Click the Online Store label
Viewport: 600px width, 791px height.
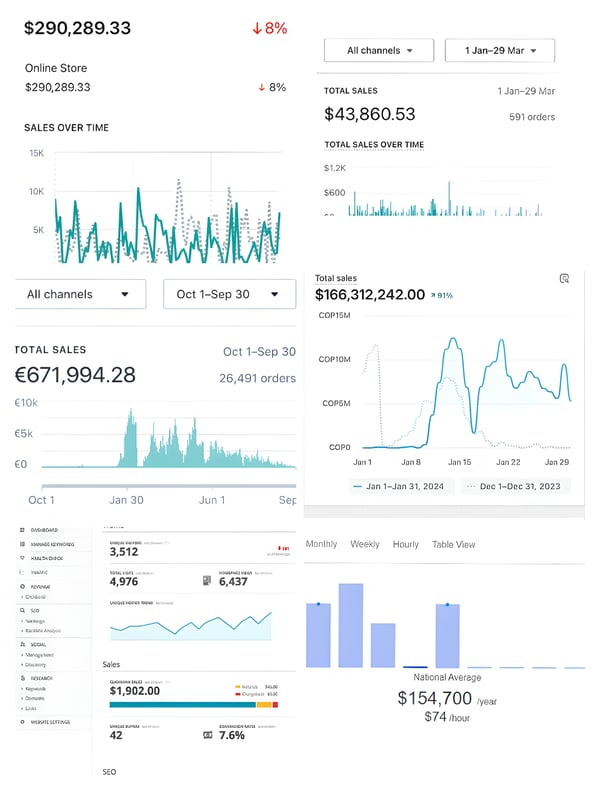click(x=56, y=68)
